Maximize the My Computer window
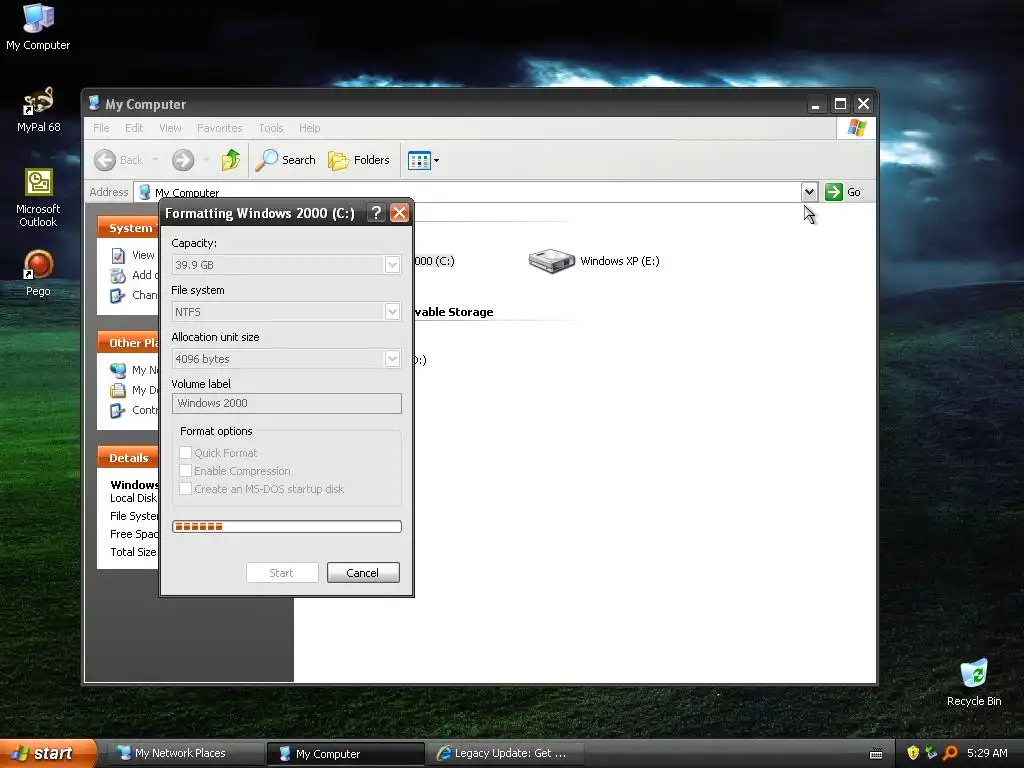Screen dimensions: 1024x768 tap(840, 104)
